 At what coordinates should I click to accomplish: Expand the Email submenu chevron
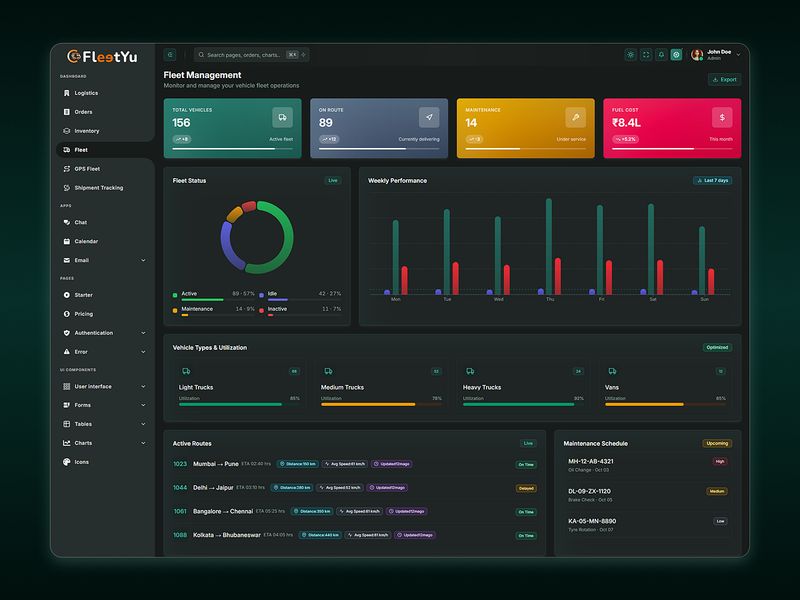tap(143, 260)
